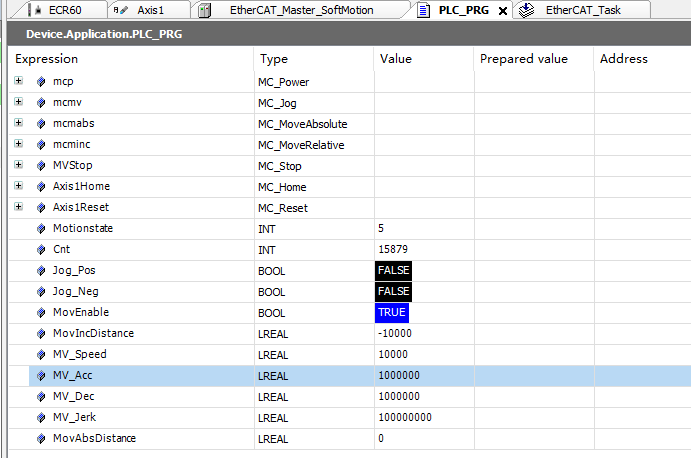Switch to the Axis1 tab

(x=150, y=10)
